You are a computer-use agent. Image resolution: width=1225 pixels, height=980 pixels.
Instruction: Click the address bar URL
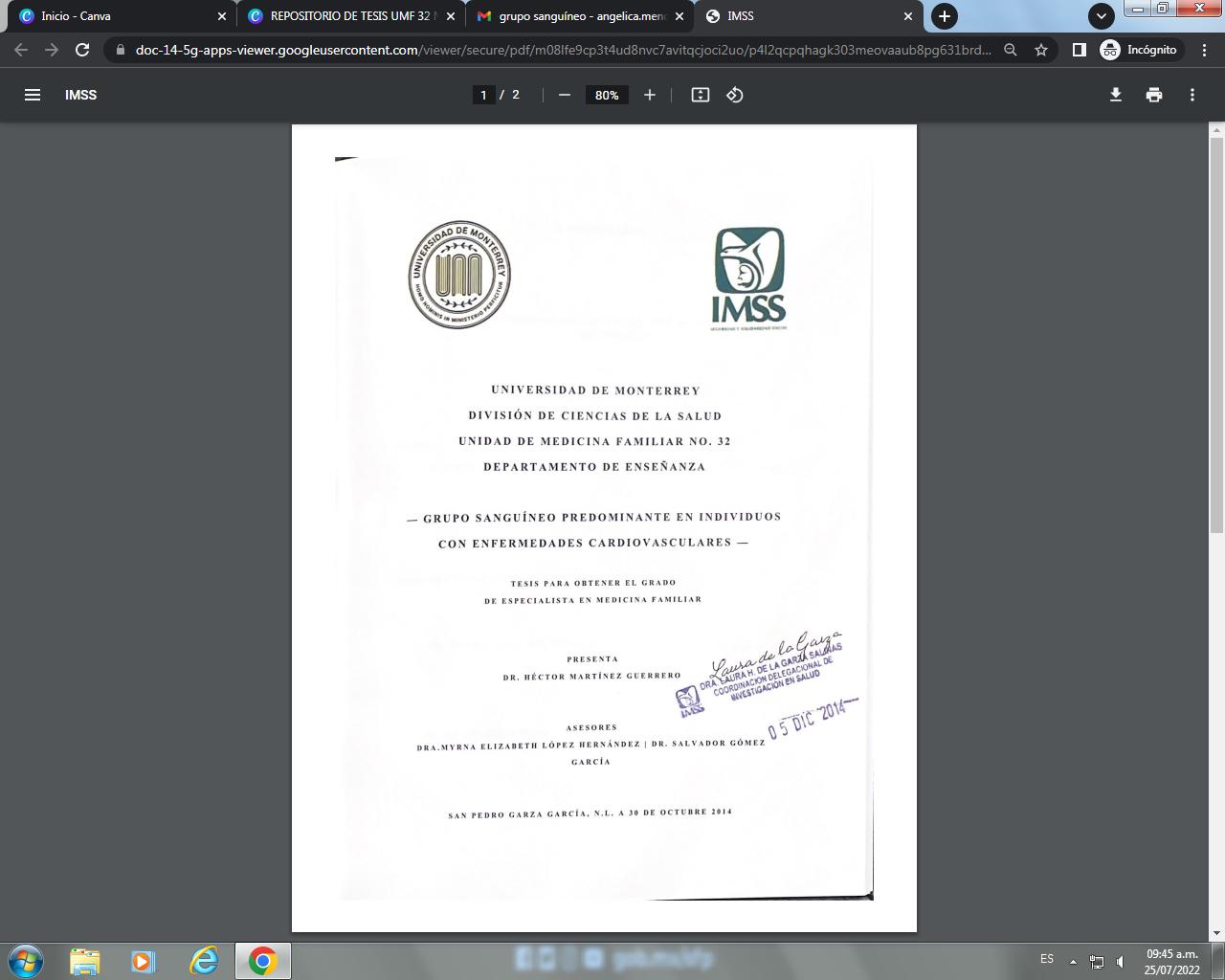[x=563, y=50]
